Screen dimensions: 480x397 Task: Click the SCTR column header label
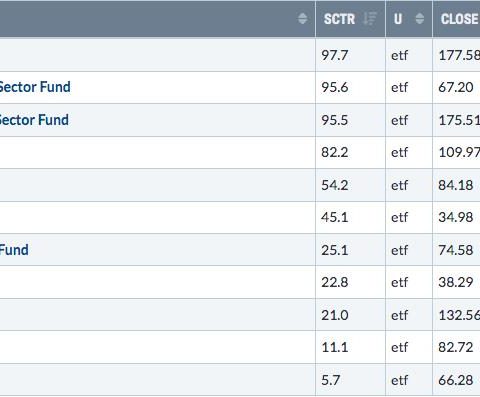tap(339, 19)
